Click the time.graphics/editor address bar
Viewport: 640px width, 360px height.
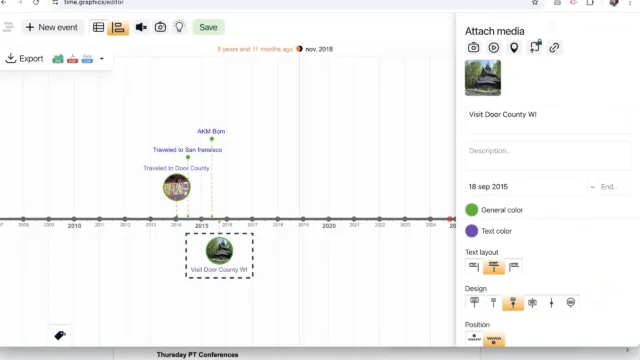(93, 2)
